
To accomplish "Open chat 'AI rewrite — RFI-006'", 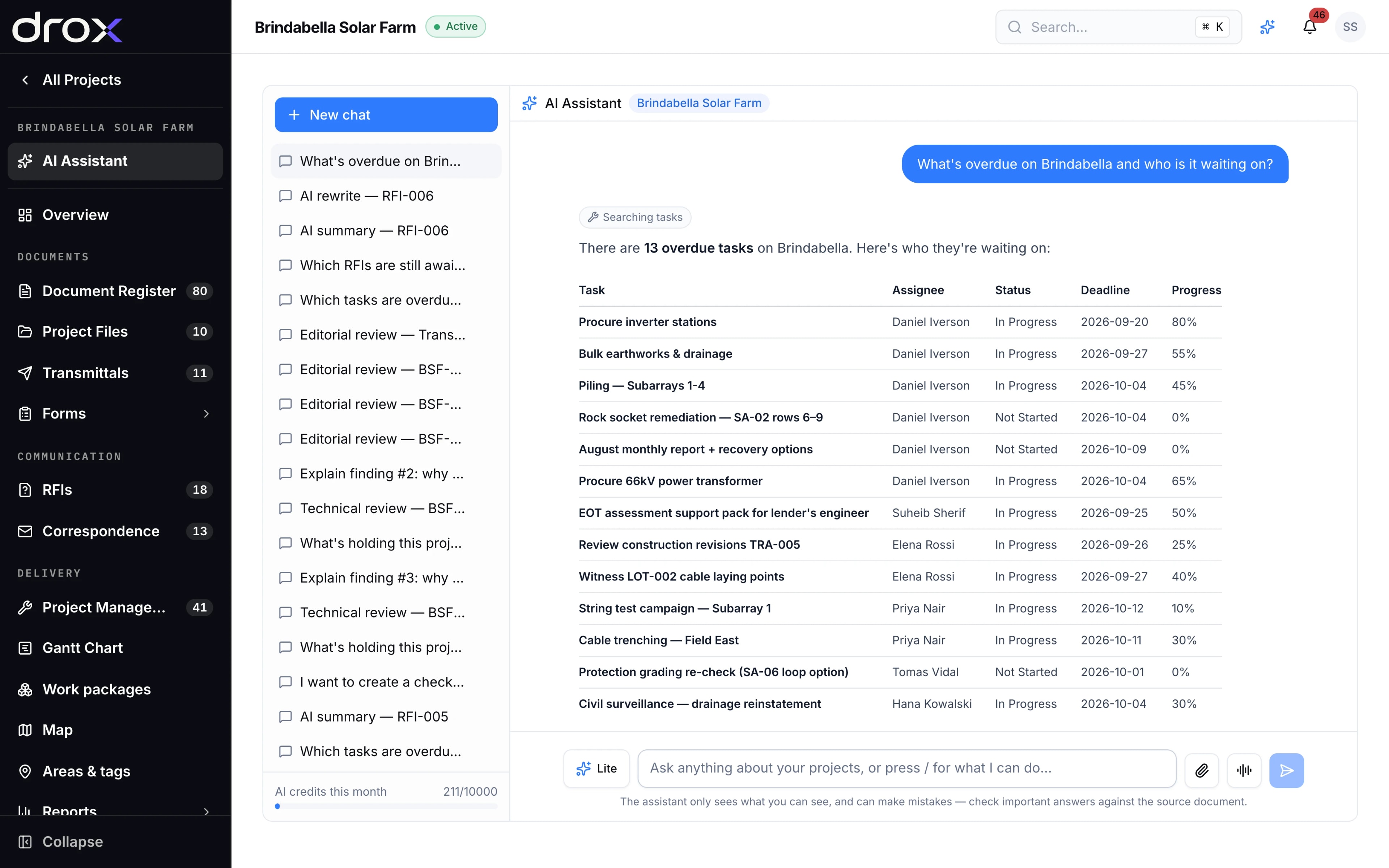I will click(386, 196).
